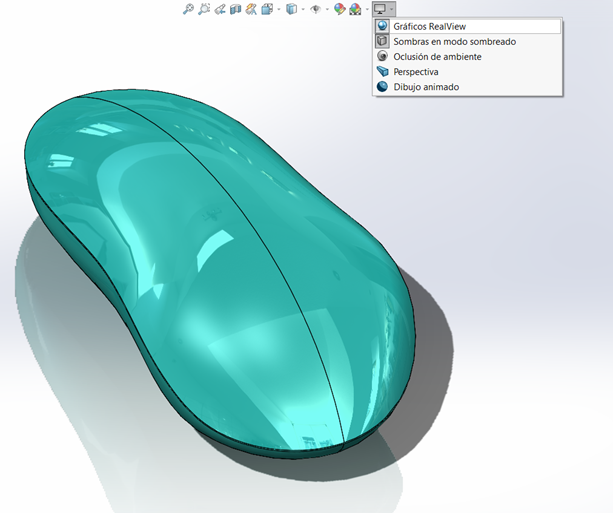Viewport: 613px width, 513px height.
Task: Toggle Gráficos RealView menu option
Action: [x=468, y=26]
